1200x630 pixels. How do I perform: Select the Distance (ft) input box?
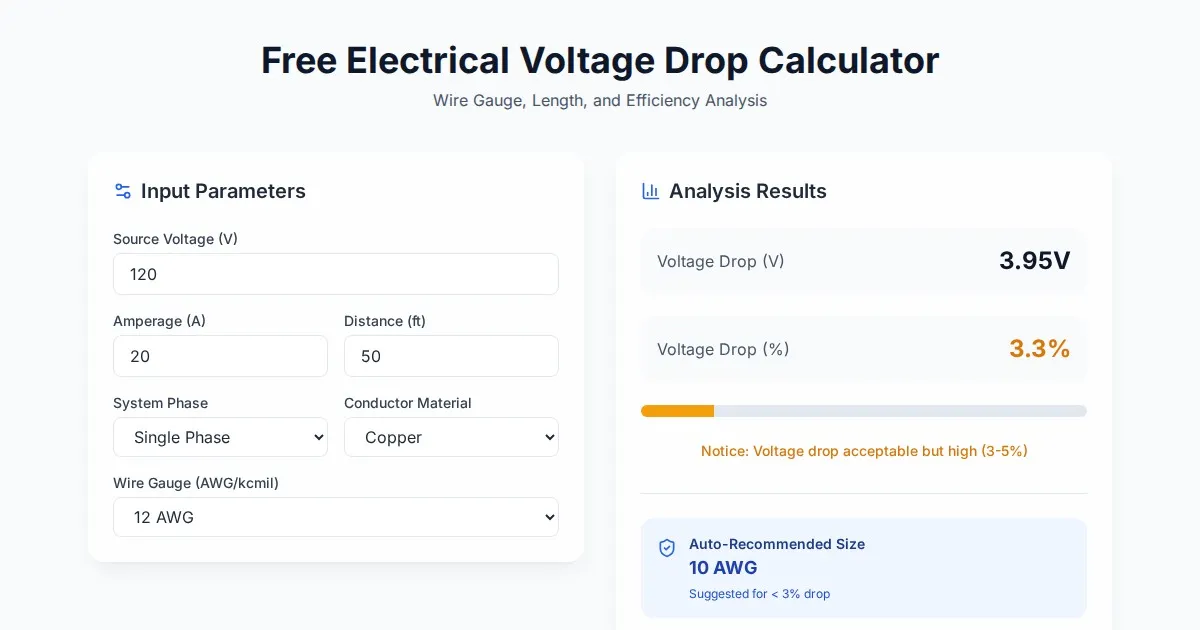[x=451, y=356]
